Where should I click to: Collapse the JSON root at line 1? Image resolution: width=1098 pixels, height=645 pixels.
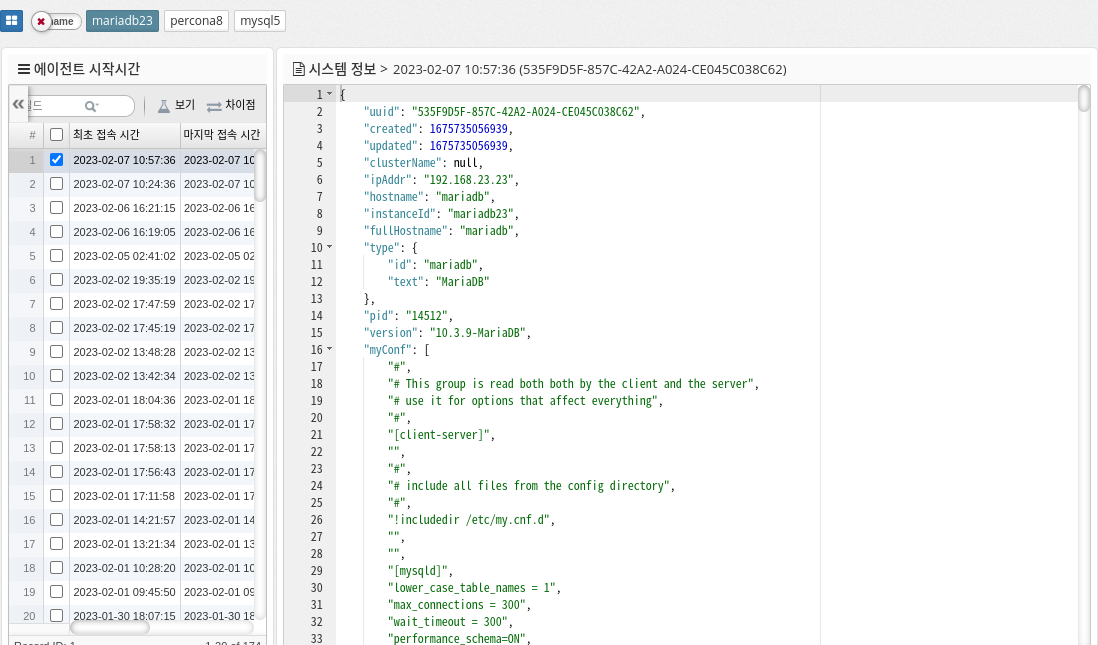[x=330, y=94]
